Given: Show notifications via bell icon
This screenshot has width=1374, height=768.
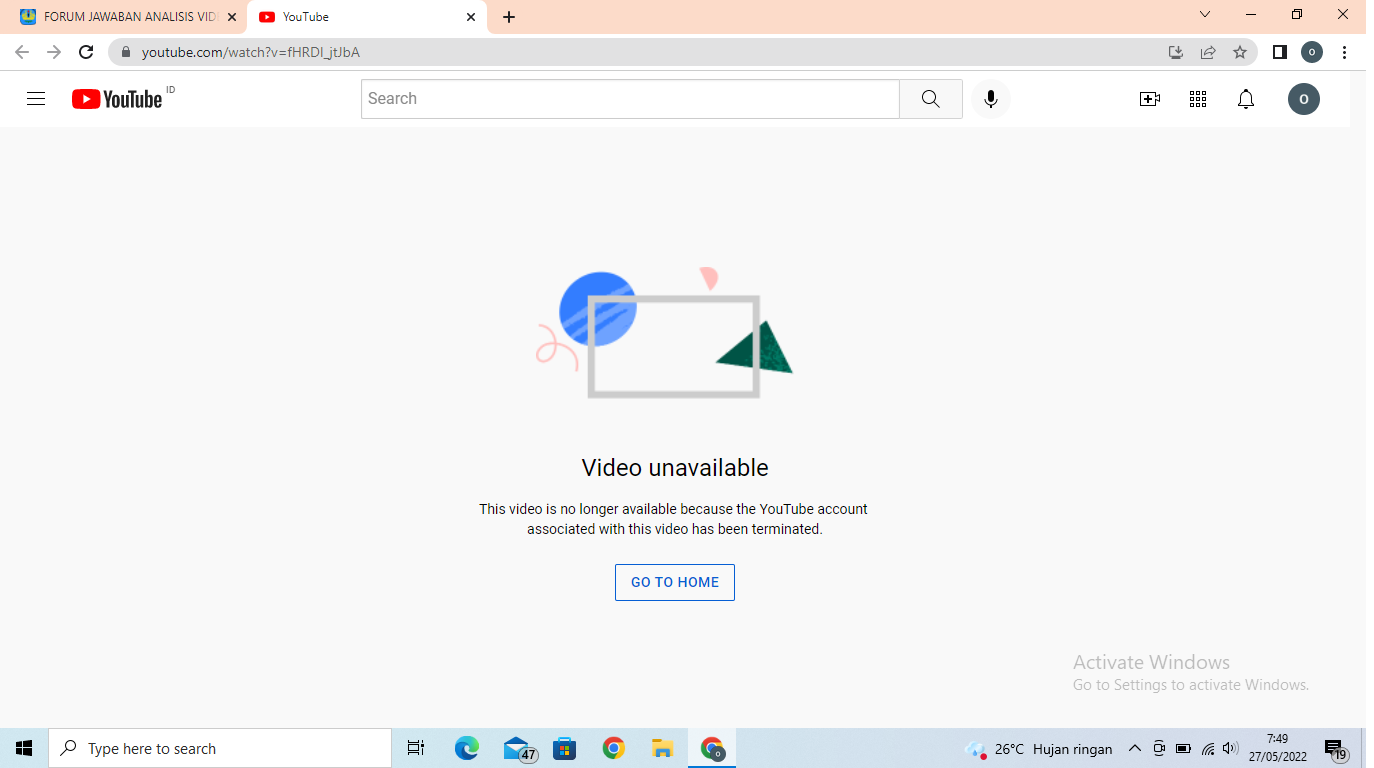Looking at the screenshot, I should [1245, 99].
